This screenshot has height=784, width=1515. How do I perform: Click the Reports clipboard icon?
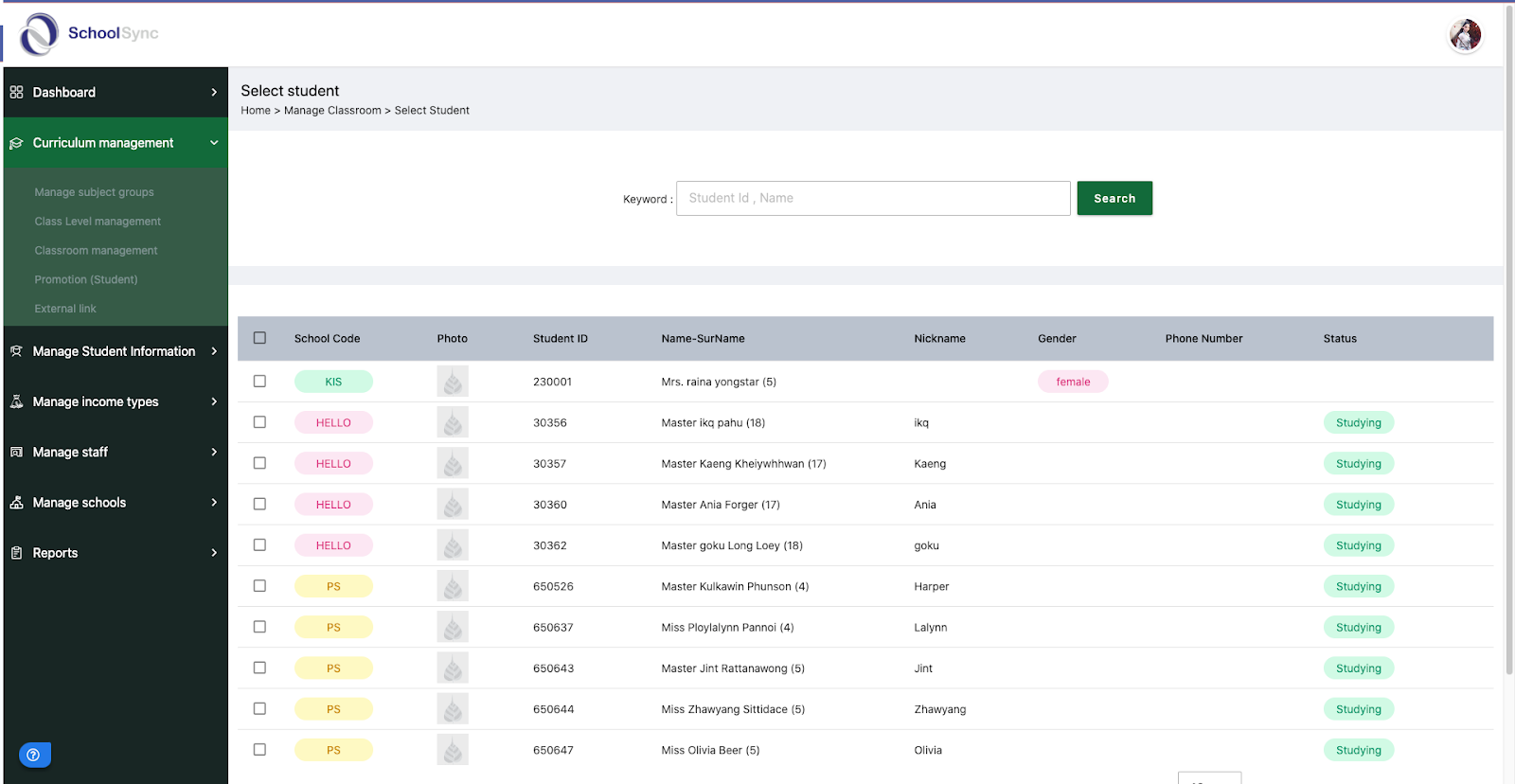click(x=16, y=553)
